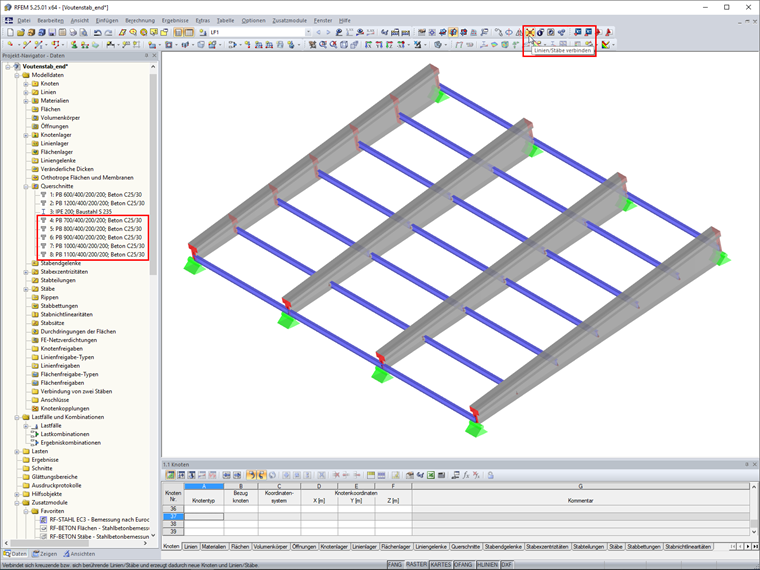The height and width of the screenshot is (570, 760).
Task: Create a new file with the blank page icon
Action: [x=10, y=32]
